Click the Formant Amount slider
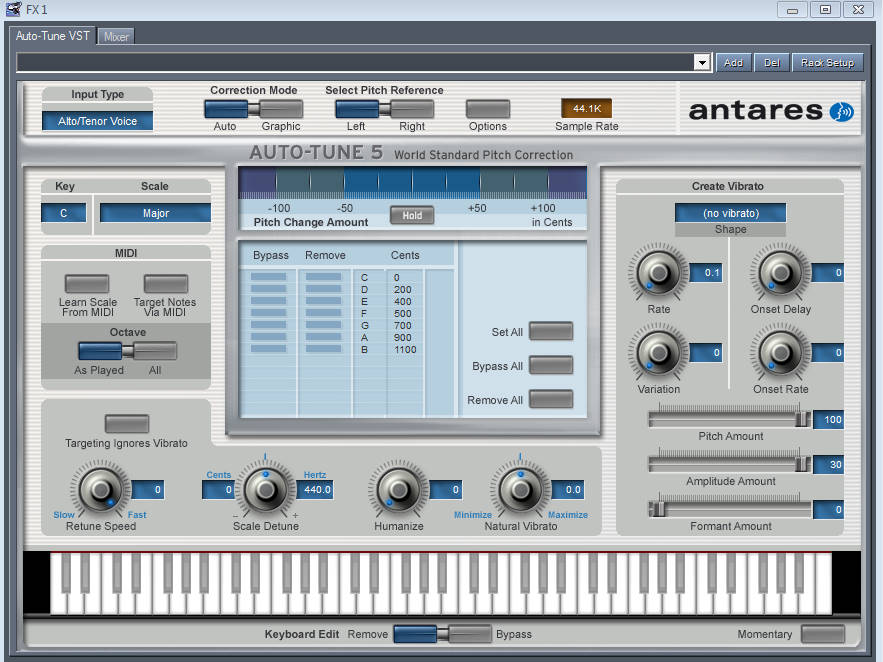This screenshot has height=662, width=883. (730, 509)
